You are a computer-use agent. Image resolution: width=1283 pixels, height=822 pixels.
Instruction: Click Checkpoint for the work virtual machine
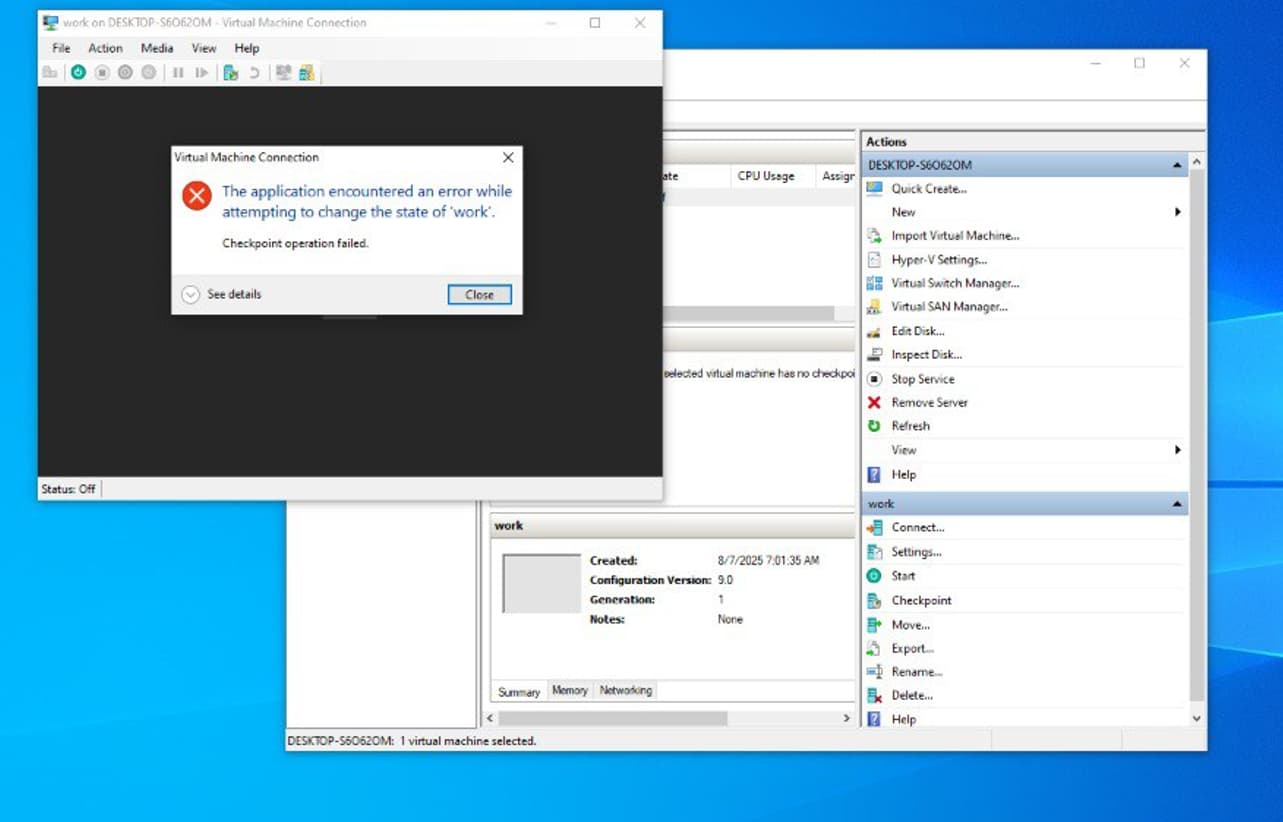[919, 600]
